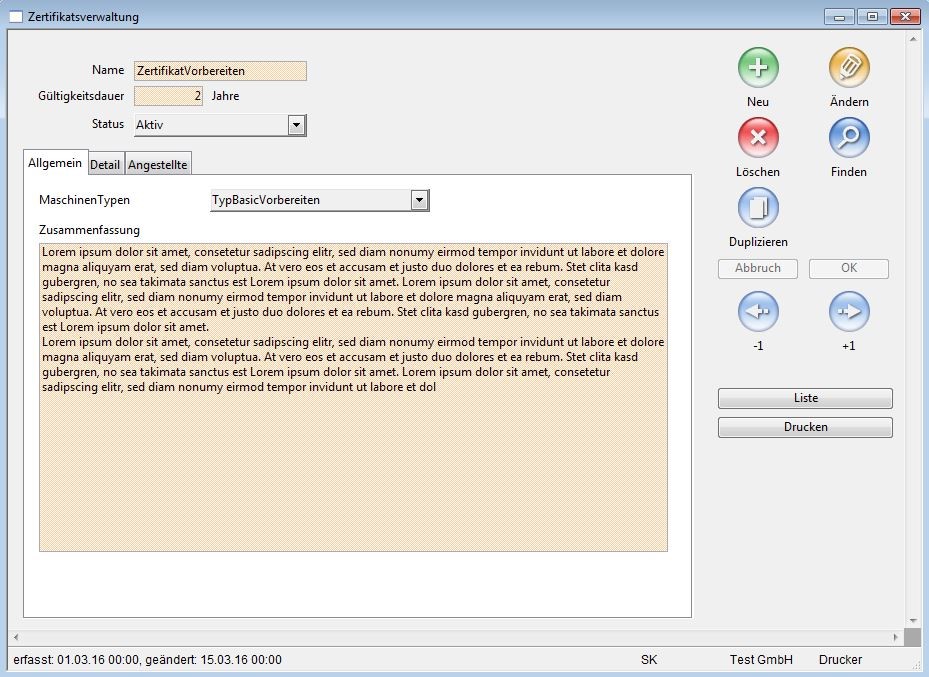This screenshot has height=677, width=929.
Task: Click the Gültigkeitsdauer years field
Action: point(169,97)
